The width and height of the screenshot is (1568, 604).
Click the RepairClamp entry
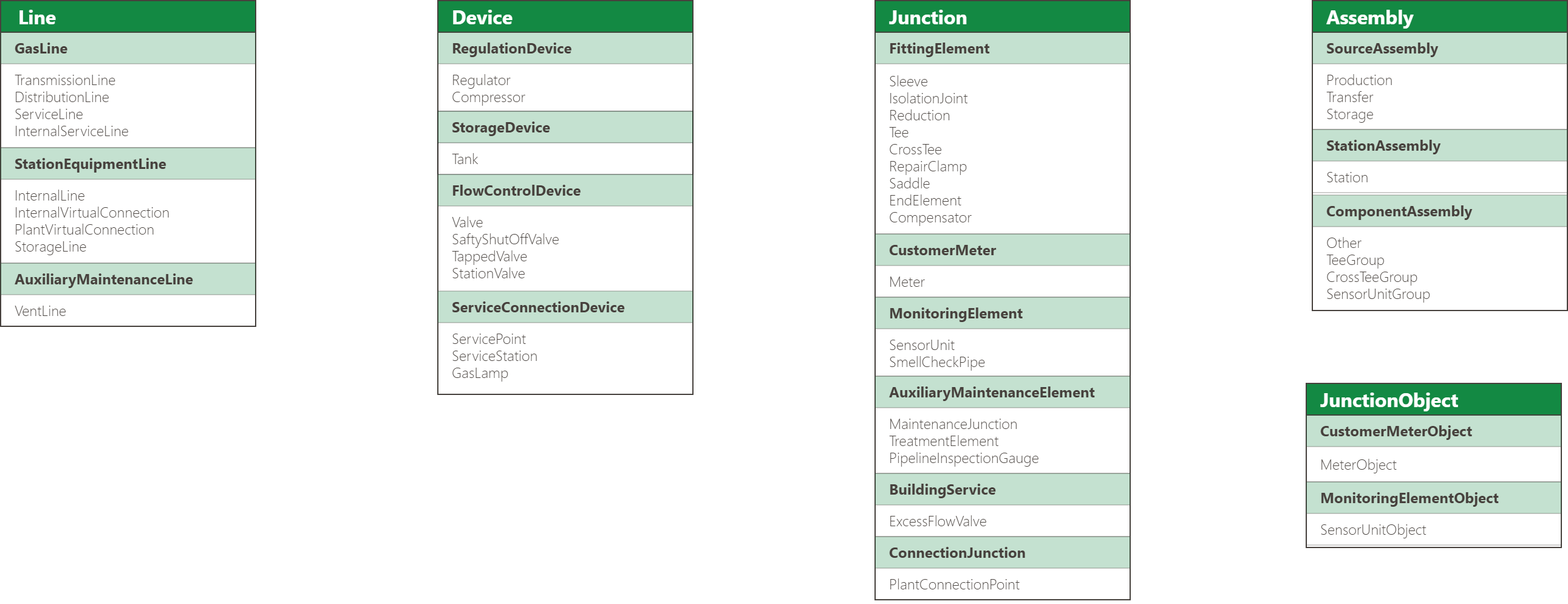(928, 167)
